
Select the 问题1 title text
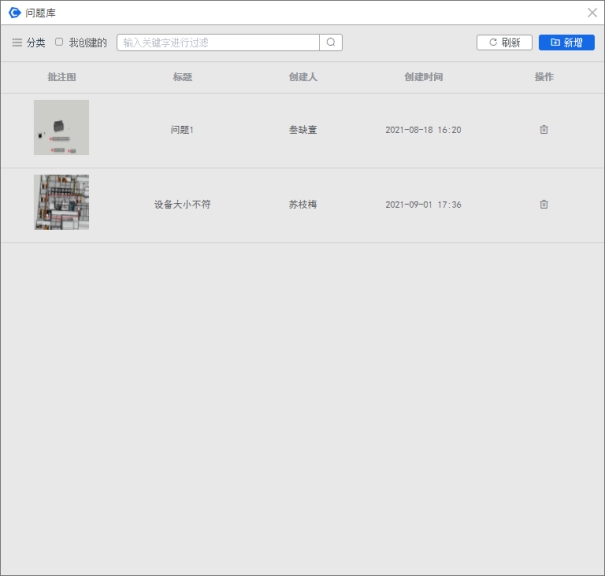(182, 130)
